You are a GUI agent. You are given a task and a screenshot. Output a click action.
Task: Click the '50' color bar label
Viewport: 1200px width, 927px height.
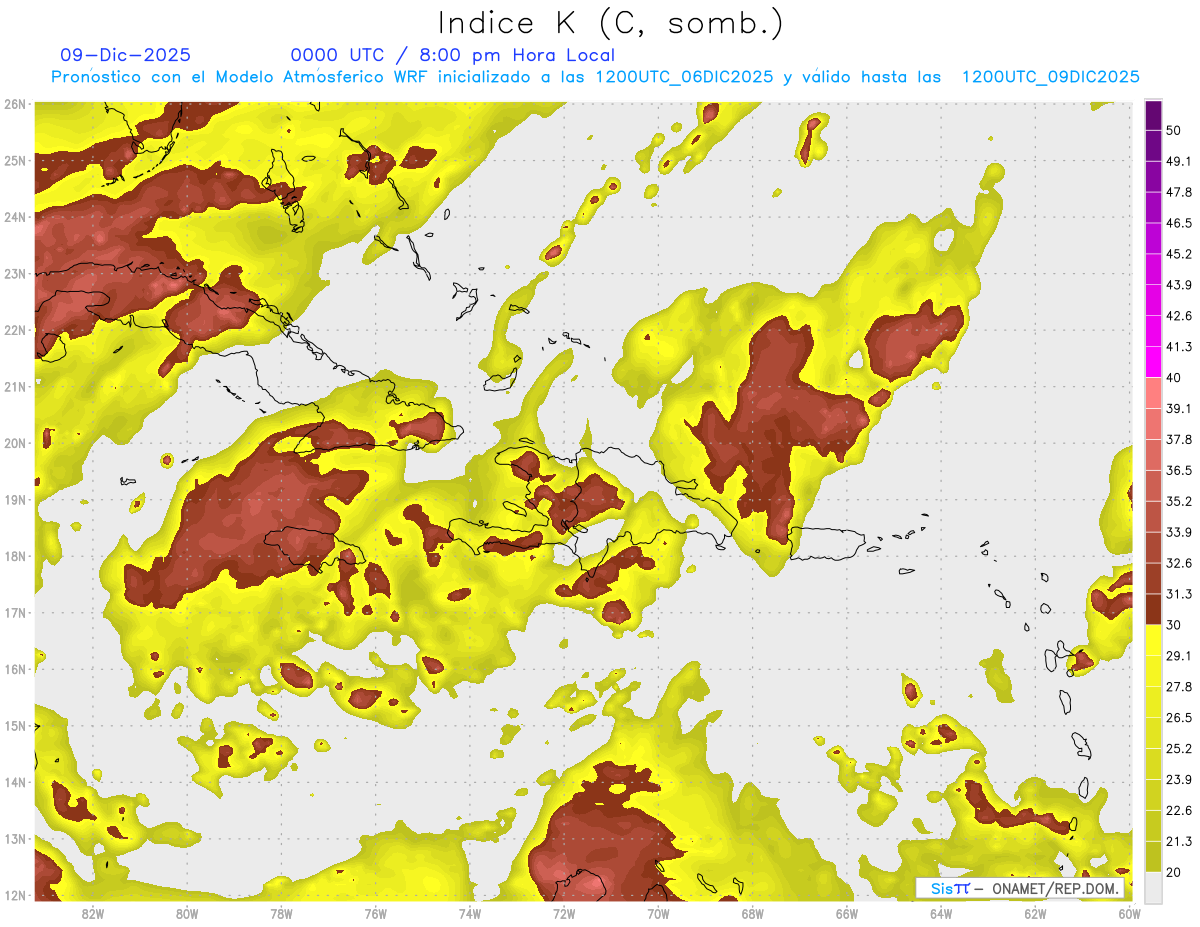pyautogui.click(x=1174, y=131)
